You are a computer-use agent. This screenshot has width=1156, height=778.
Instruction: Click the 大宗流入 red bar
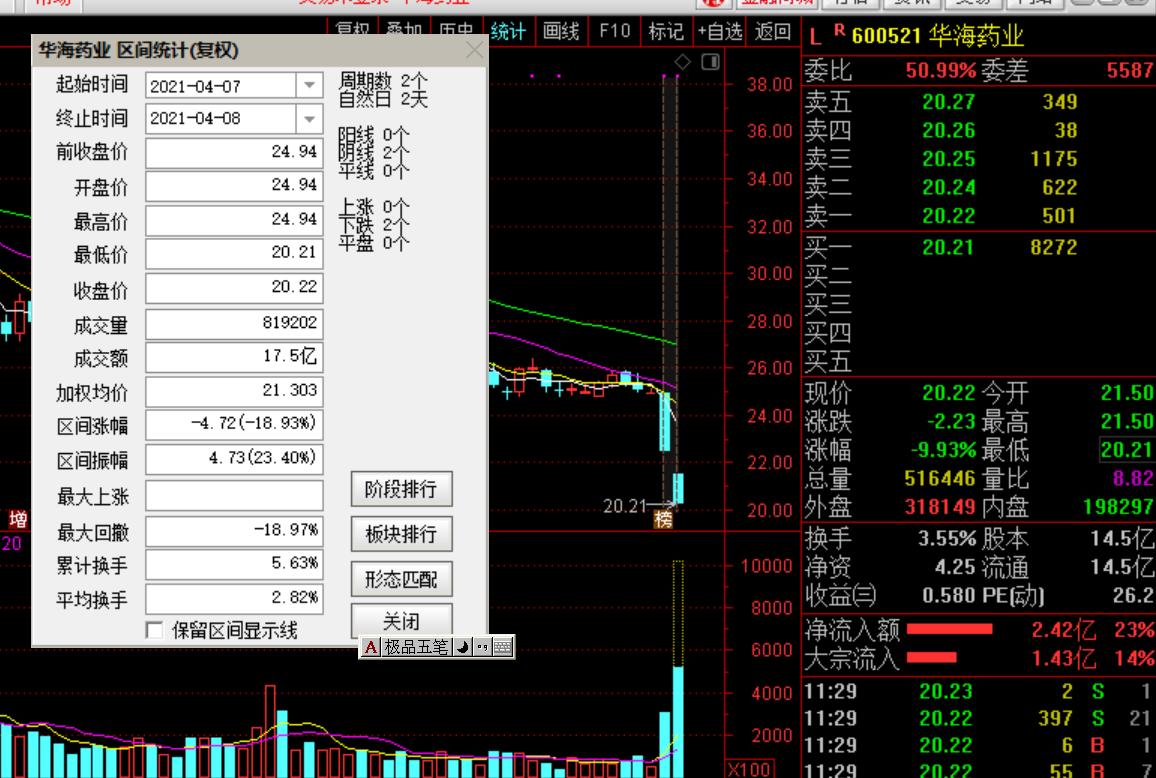(x=931, y=657)
